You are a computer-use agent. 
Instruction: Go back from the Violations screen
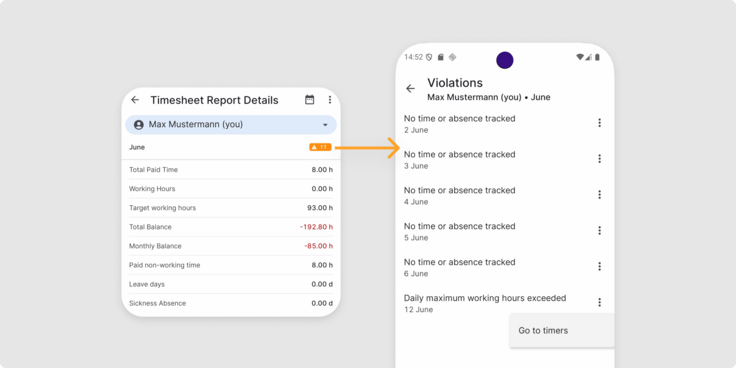(411, 89)
